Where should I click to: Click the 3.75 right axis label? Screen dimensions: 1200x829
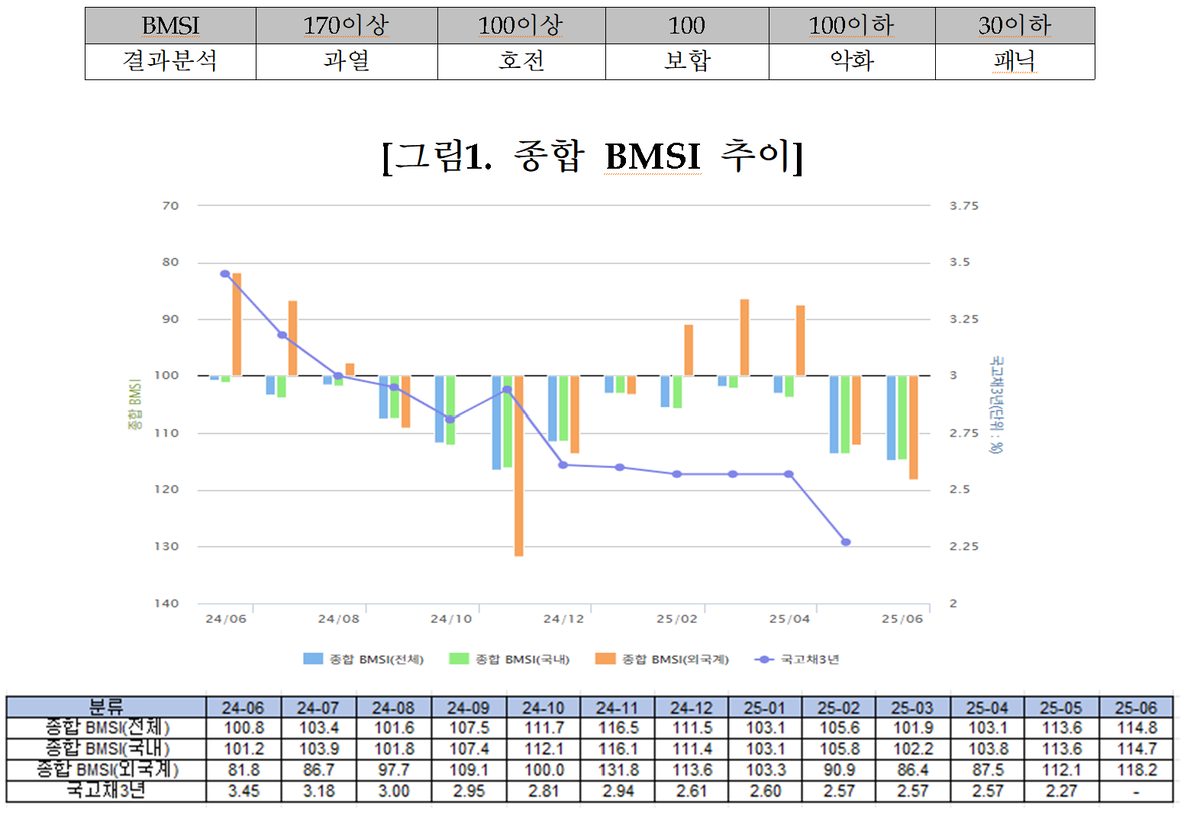(x=964, y=205)
